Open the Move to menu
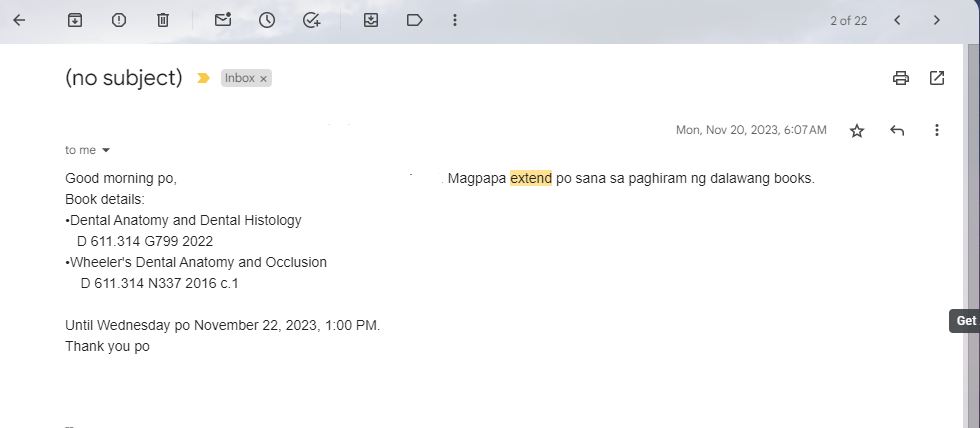 point(371,20)
